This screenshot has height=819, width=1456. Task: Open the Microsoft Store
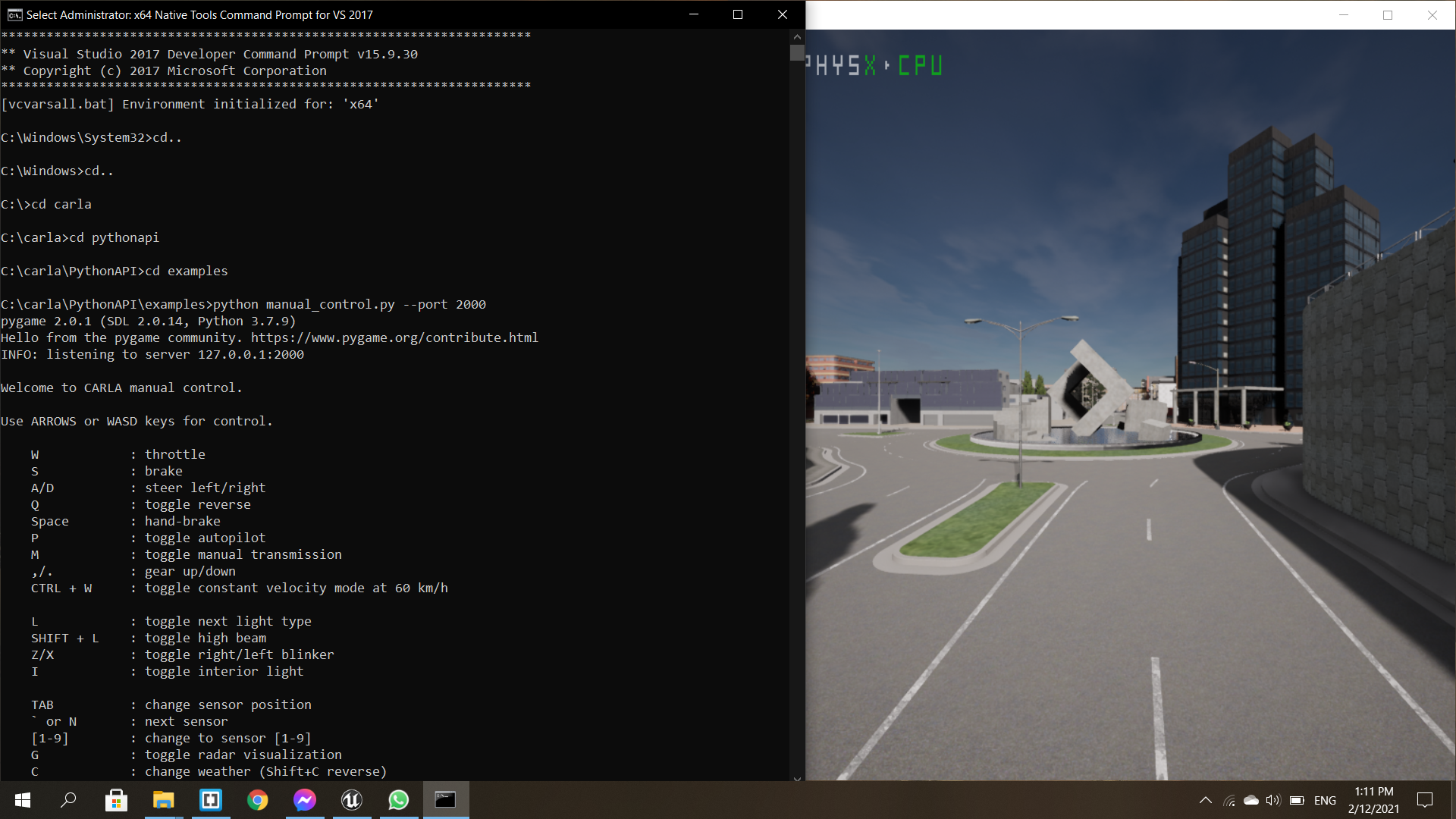(x=116, y=800)
